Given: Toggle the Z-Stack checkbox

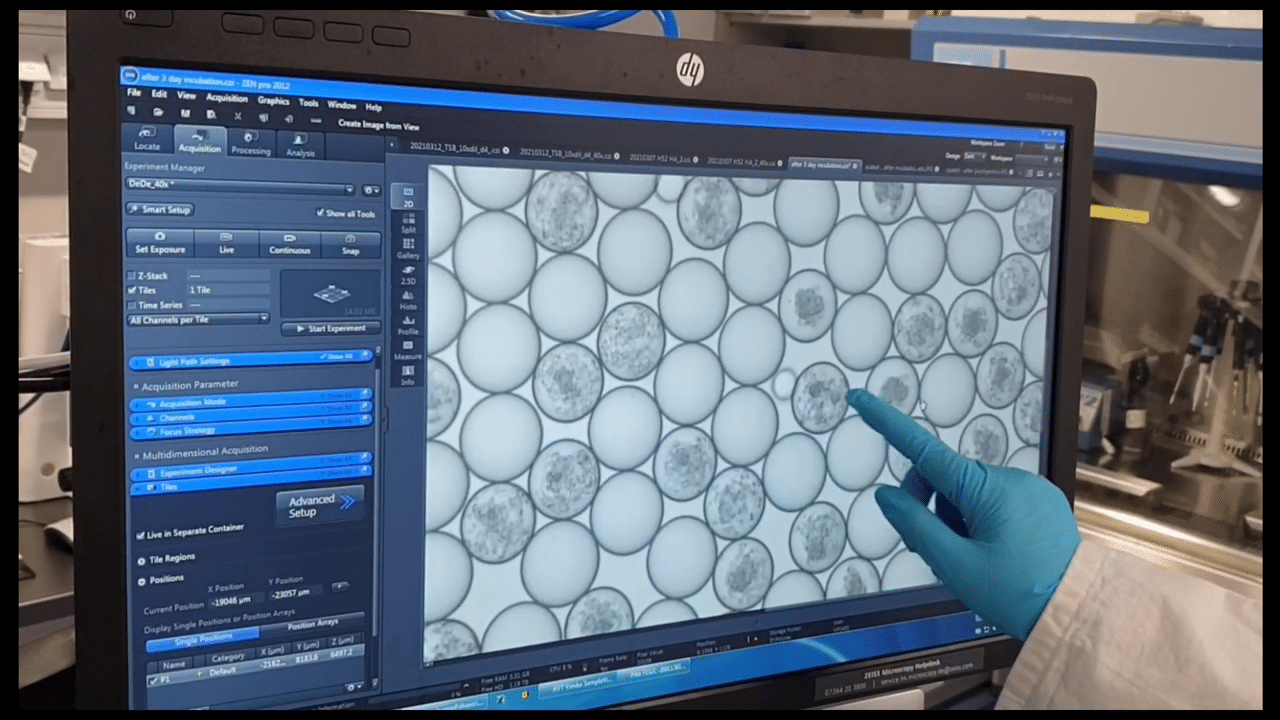Looking at the screenshot, I should (x=131, y=275).
